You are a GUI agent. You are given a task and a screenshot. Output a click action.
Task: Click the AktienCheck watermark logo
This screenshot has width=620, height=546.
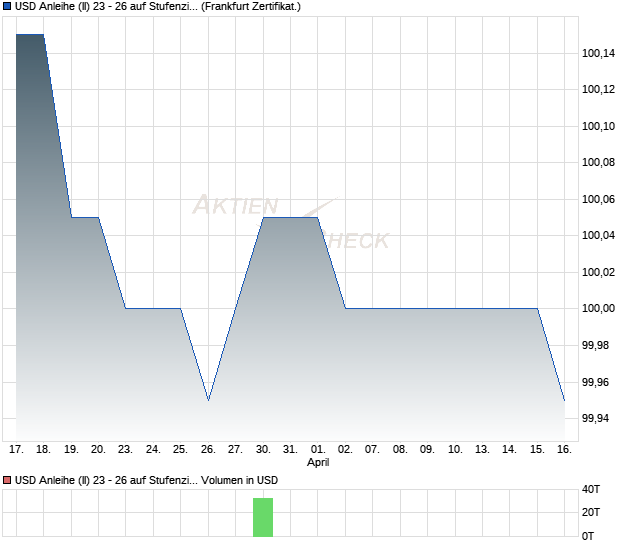coord(290,222)
